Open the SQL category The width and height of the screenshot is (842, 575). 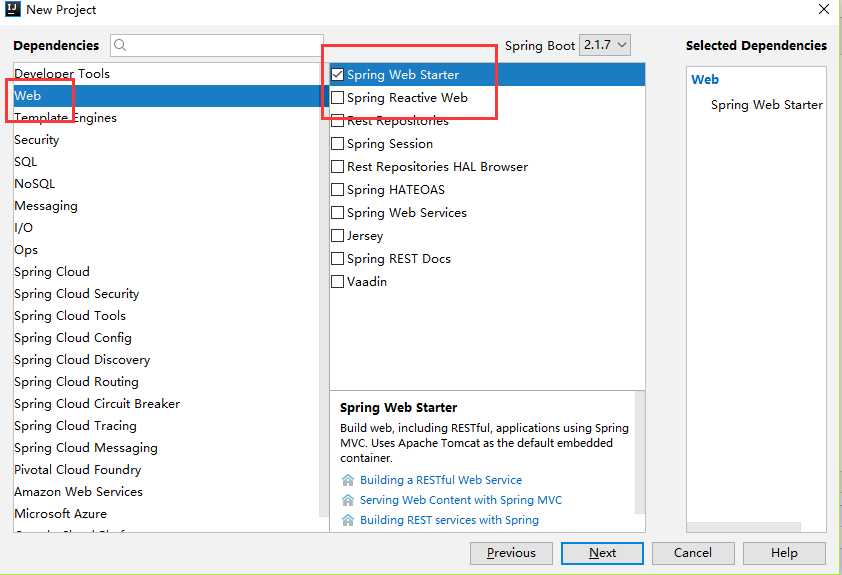coord(166,162)
